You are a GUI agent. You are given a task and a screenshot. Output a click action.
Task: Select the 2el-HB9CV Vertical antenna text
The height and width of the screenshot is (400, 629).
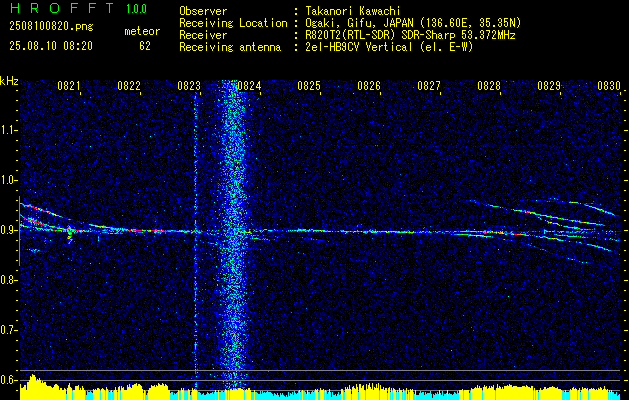[389, 47]
